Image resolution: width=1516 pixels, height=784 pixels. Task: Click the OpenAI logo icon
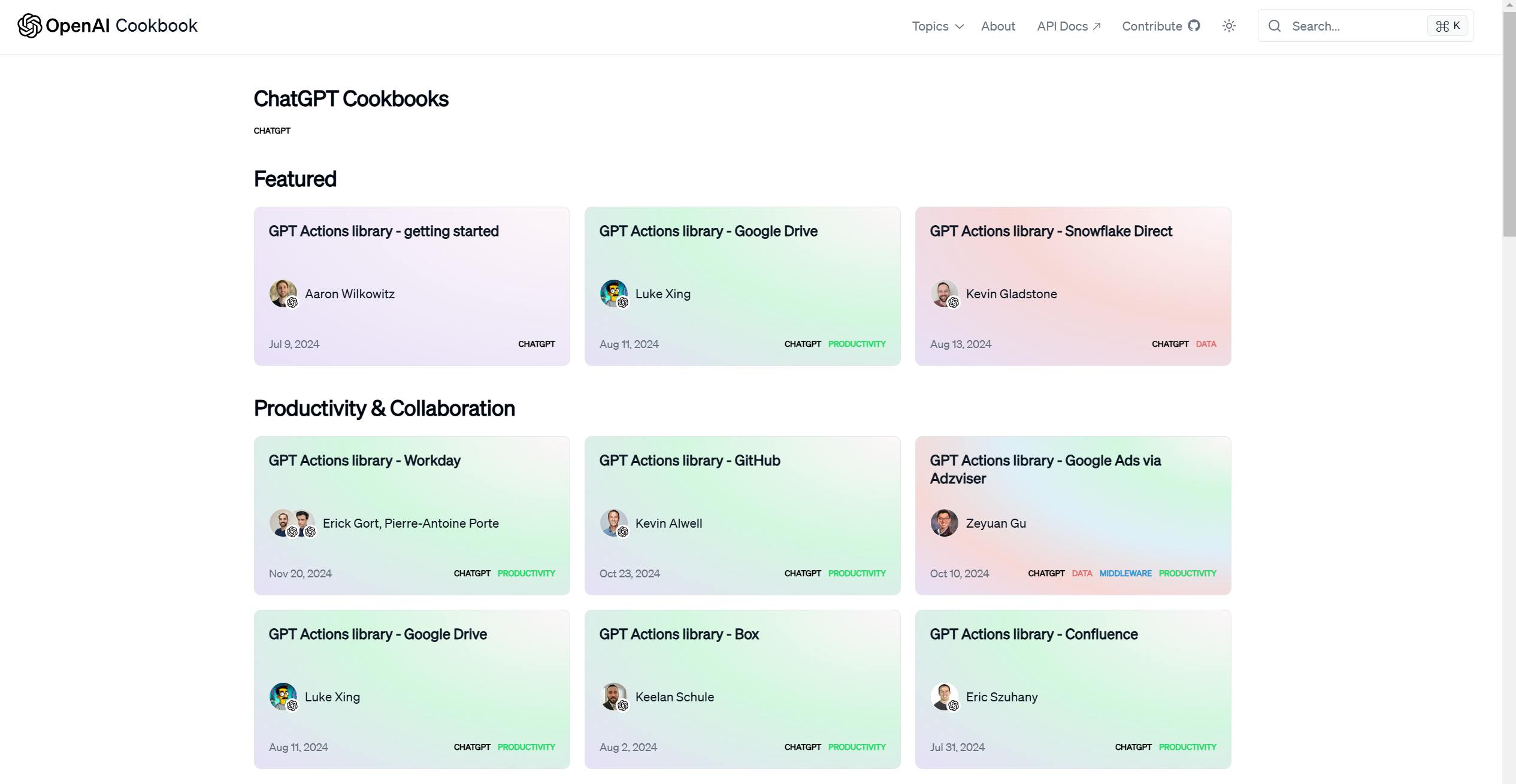click(x=29, y=26)
